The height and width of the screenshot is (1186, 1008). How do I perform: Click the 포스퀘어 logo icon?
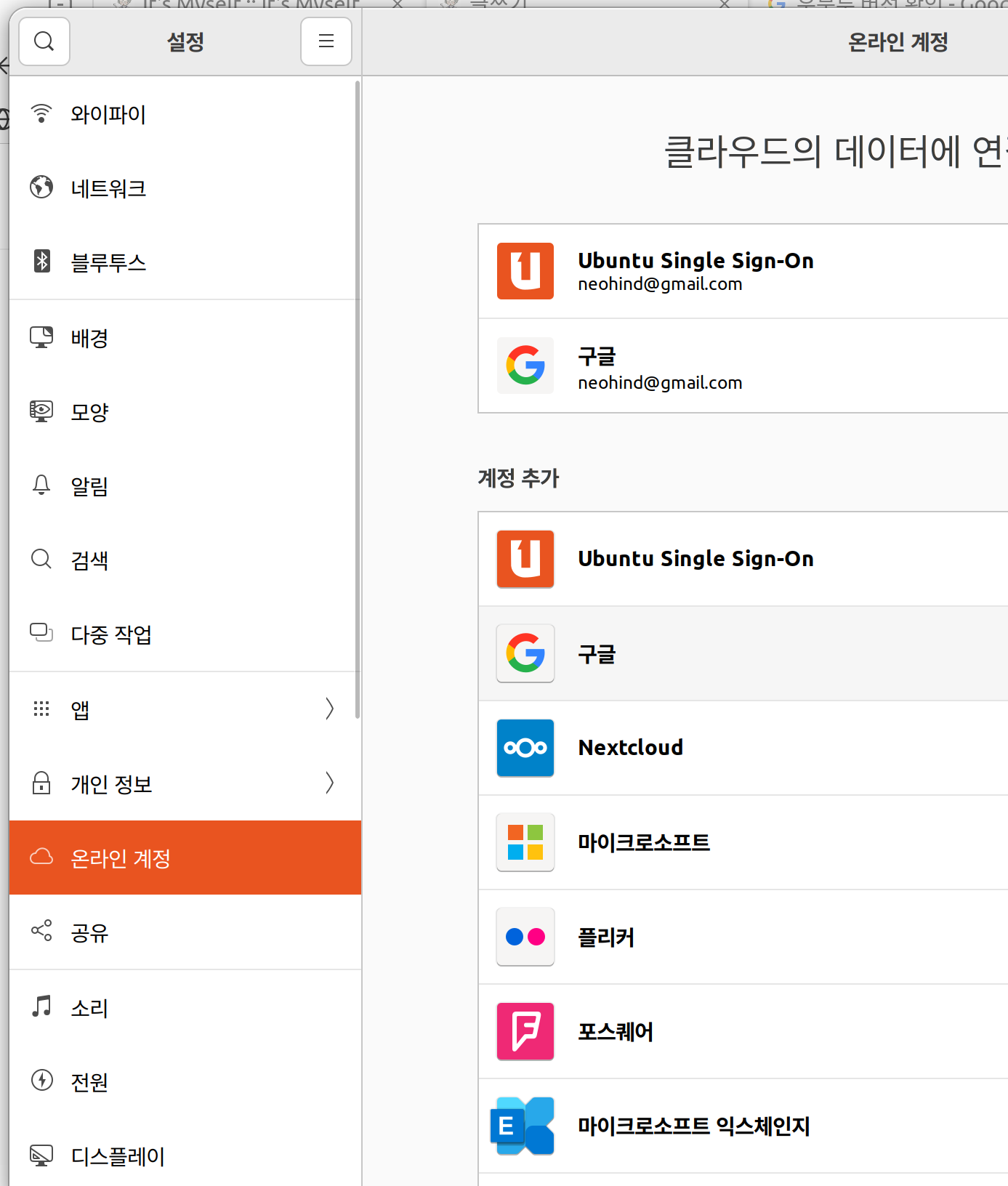pos(525,1031)
